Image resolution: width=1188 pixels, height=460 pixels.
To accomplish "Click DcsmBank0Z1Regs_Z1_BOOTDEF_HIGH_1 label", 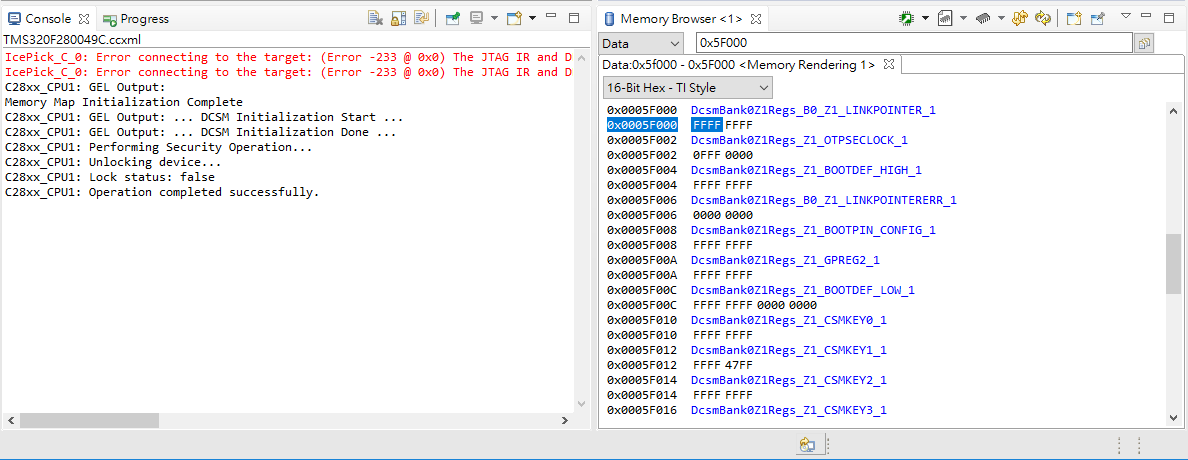I will tap(806, 171).
